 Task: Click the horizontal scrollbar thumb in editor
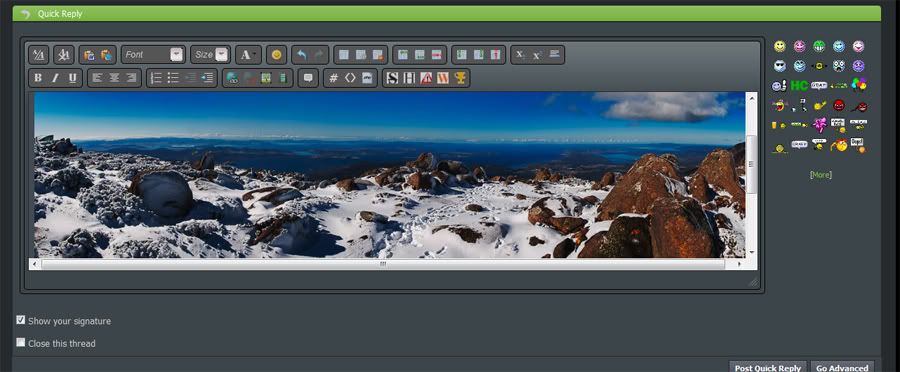tap(383, 264)
